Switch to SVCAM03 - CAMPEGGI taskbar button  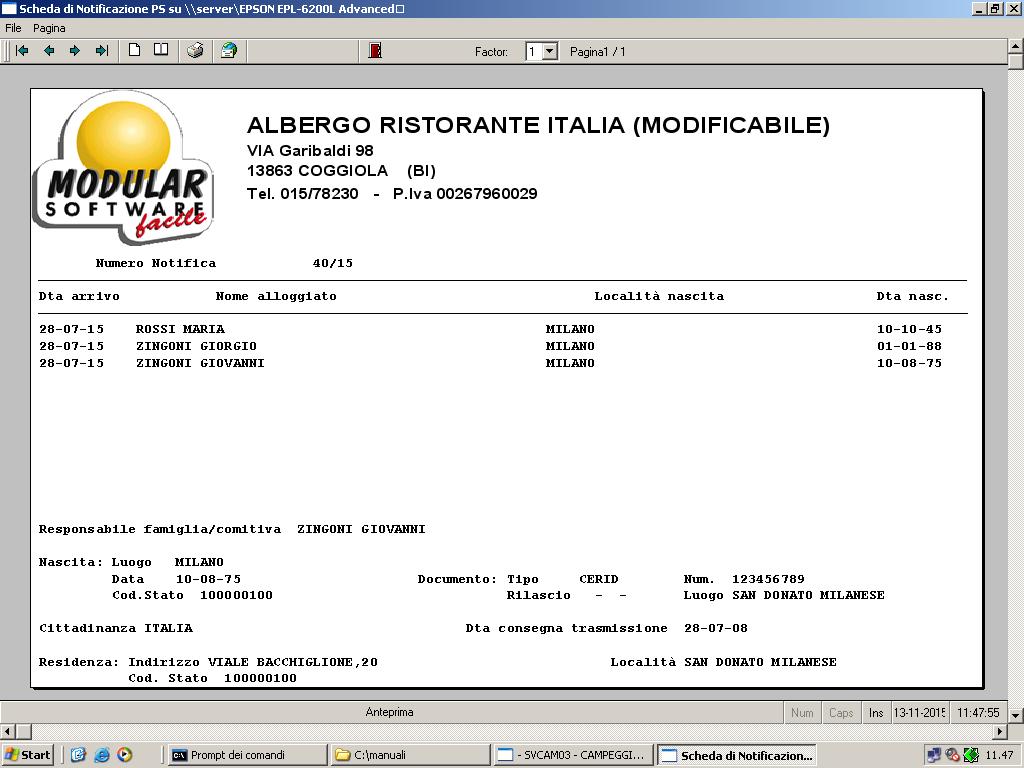573,755
